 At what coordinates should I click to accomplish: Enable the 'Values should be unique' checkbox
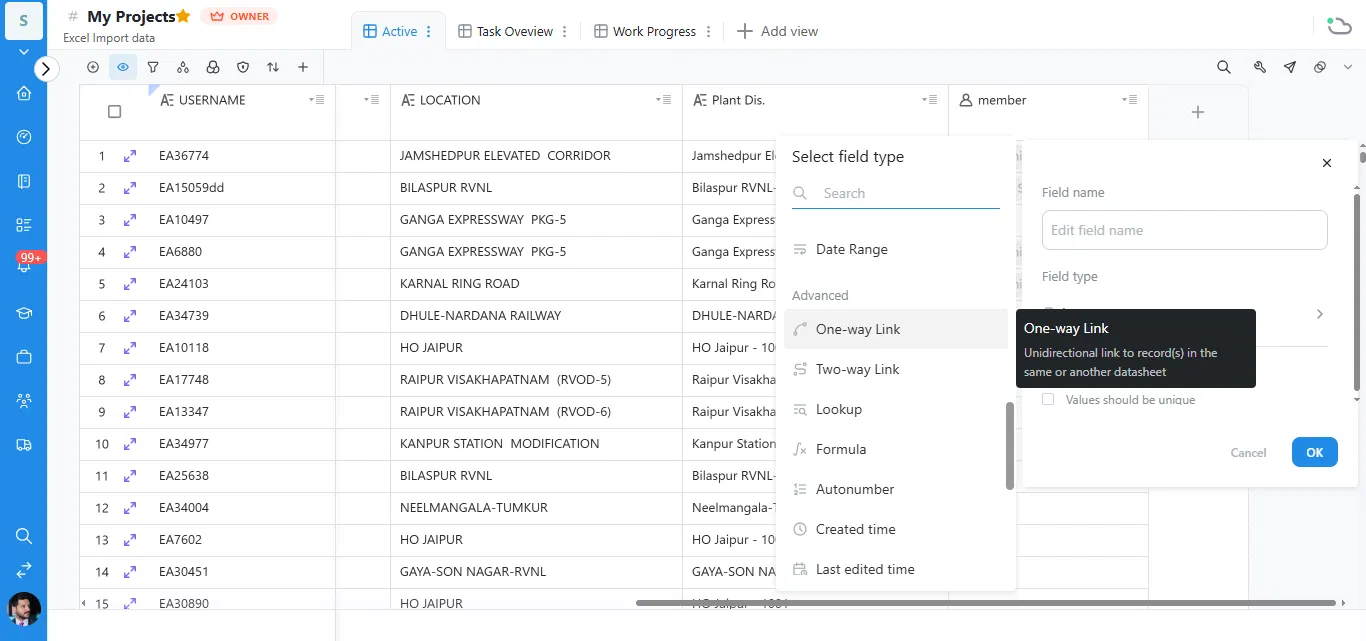[1048, 399]
